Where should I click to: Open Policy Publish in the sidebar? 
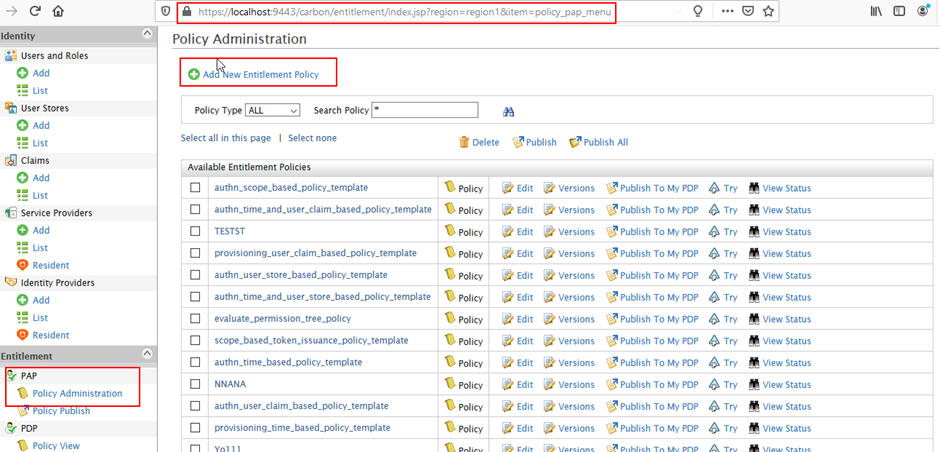coord(61,411)
